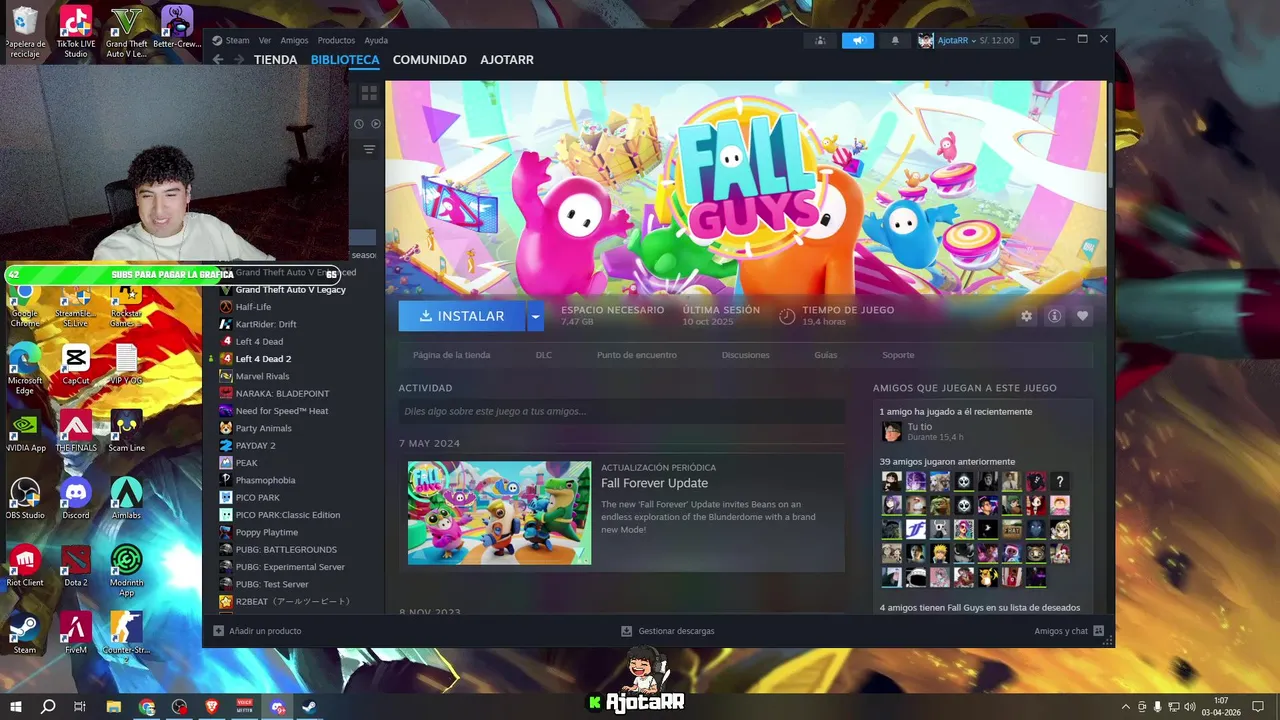Toggle recent sort clock icon in library
Image resolution: width=1280 pixels, height=720 pixels.
(359, 124)
